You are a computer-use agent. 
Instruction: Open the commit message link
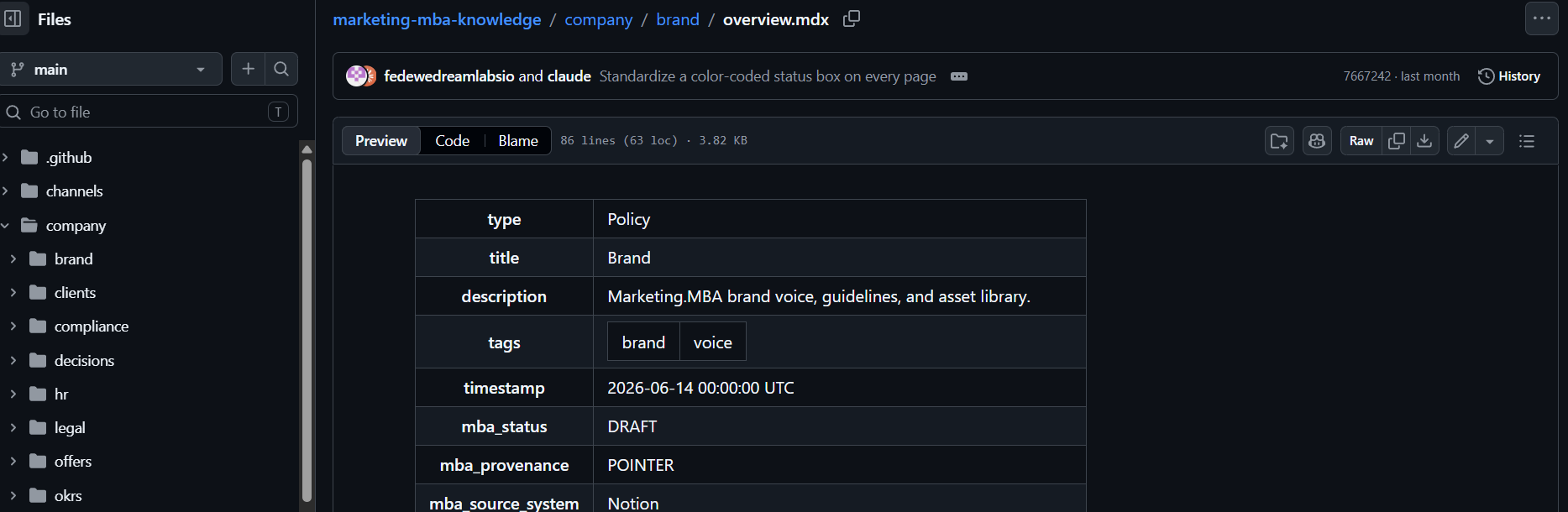click(x=768, y=76)
